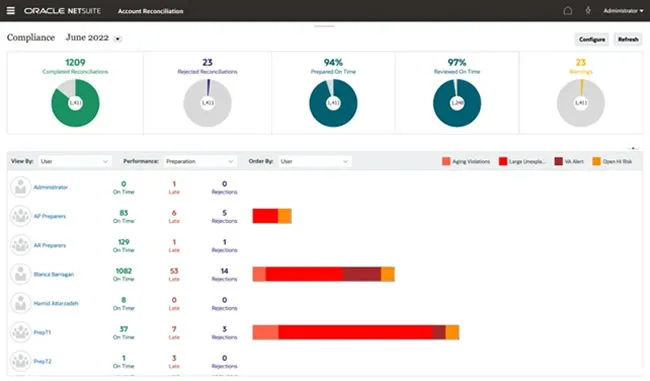Click the Large Unexplained legend swatch
Screen dimensions: 650x381
[503, 161]
